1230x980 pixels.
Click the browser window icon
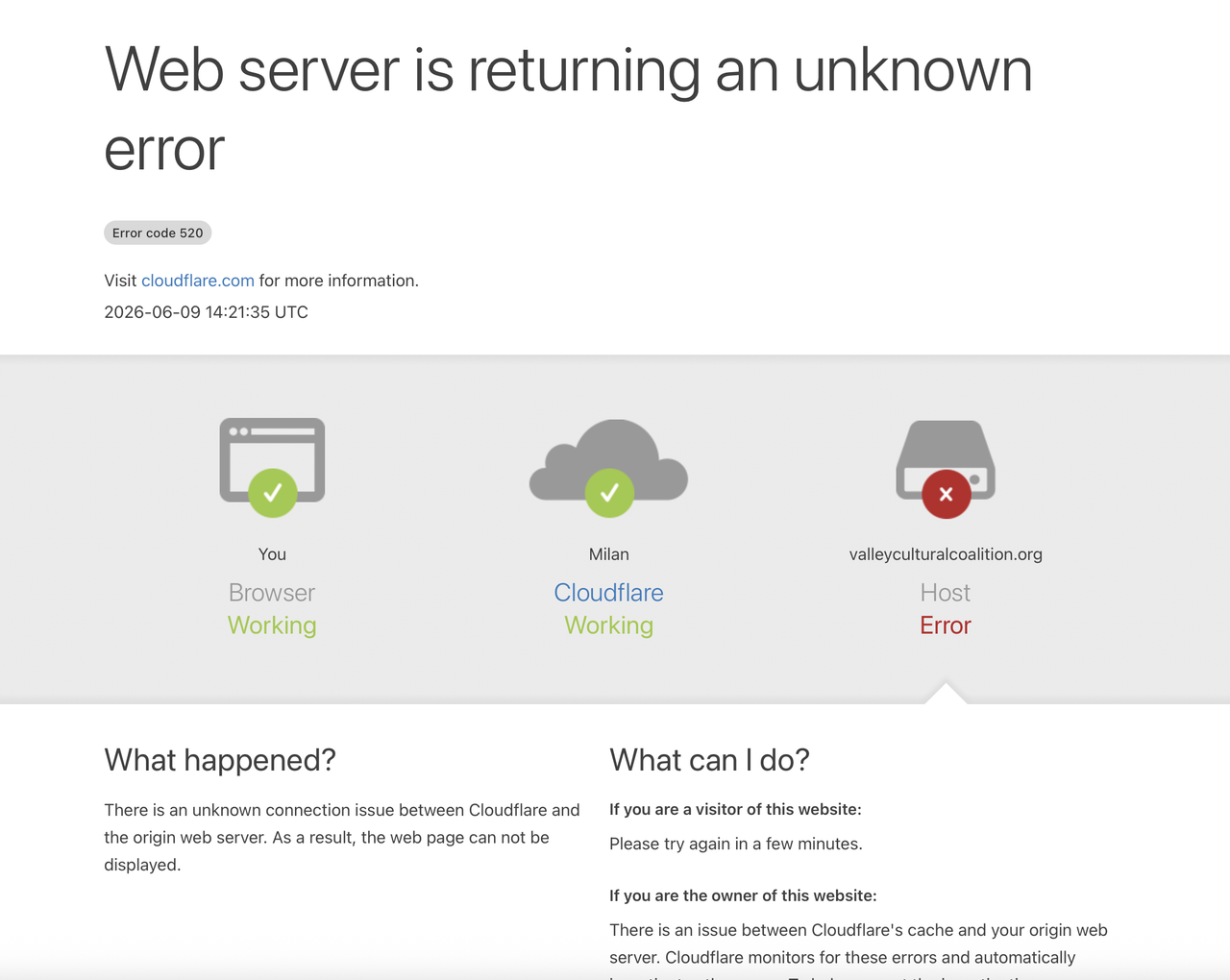(x=272, y=459)
